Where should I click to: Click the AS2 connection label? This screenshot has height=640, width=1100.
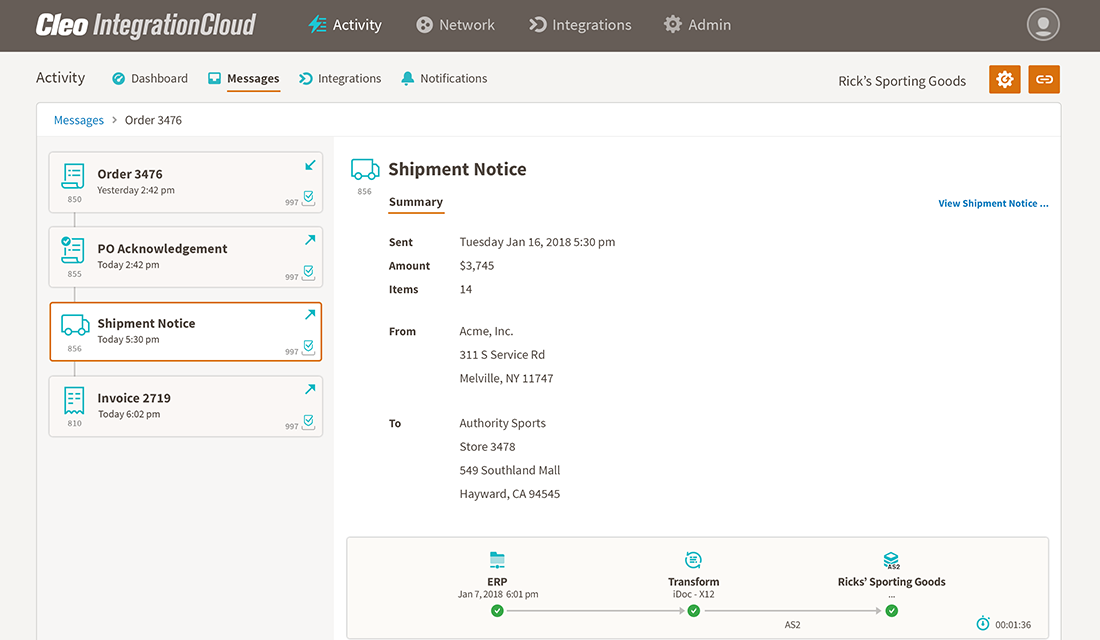coord(793,625)
